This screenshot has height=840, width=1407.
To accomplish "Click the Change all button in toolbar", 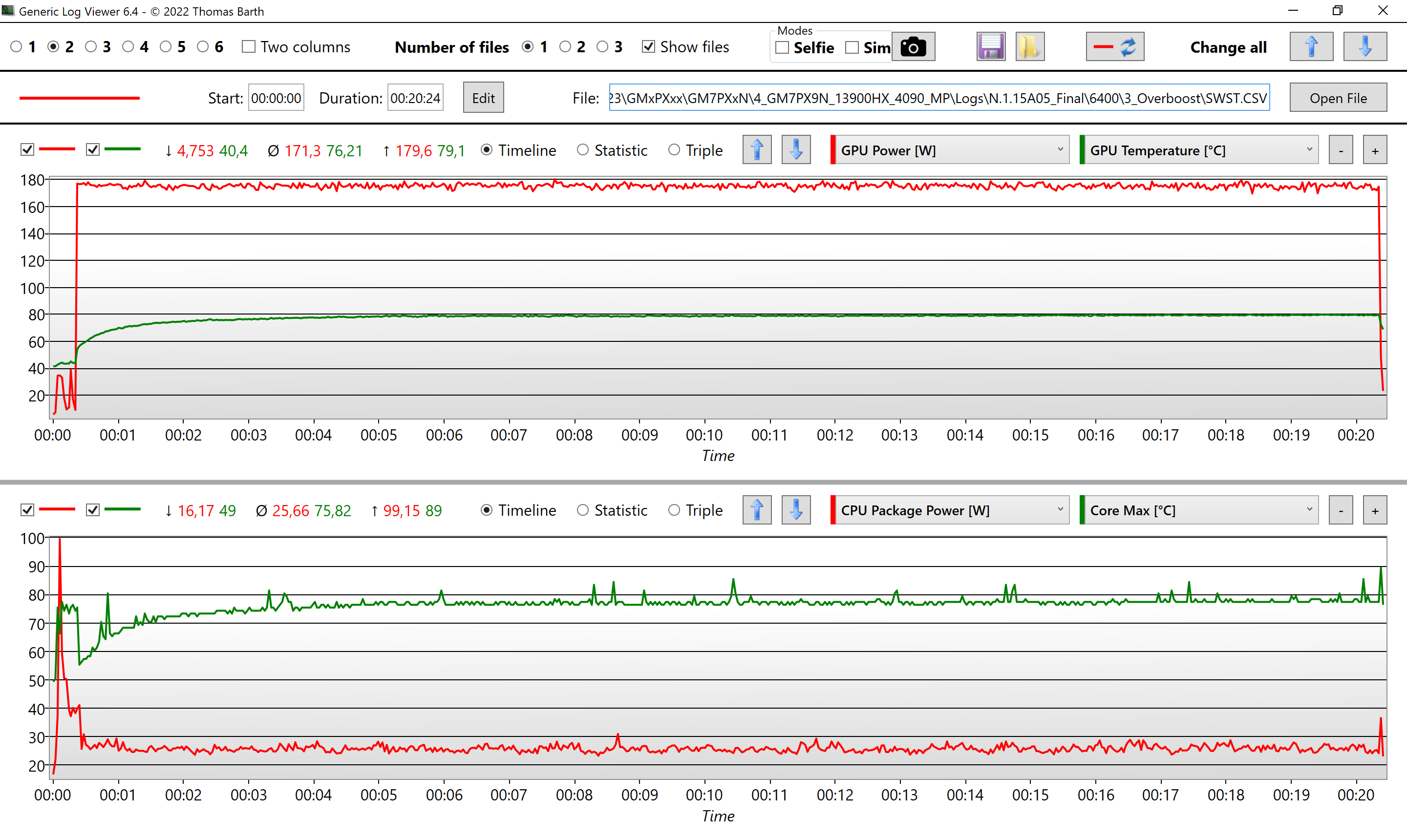I will pos(1228,46).
